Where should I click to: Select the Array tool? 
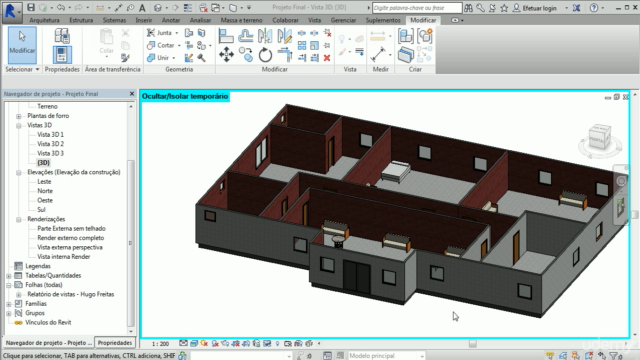(302, 45)
